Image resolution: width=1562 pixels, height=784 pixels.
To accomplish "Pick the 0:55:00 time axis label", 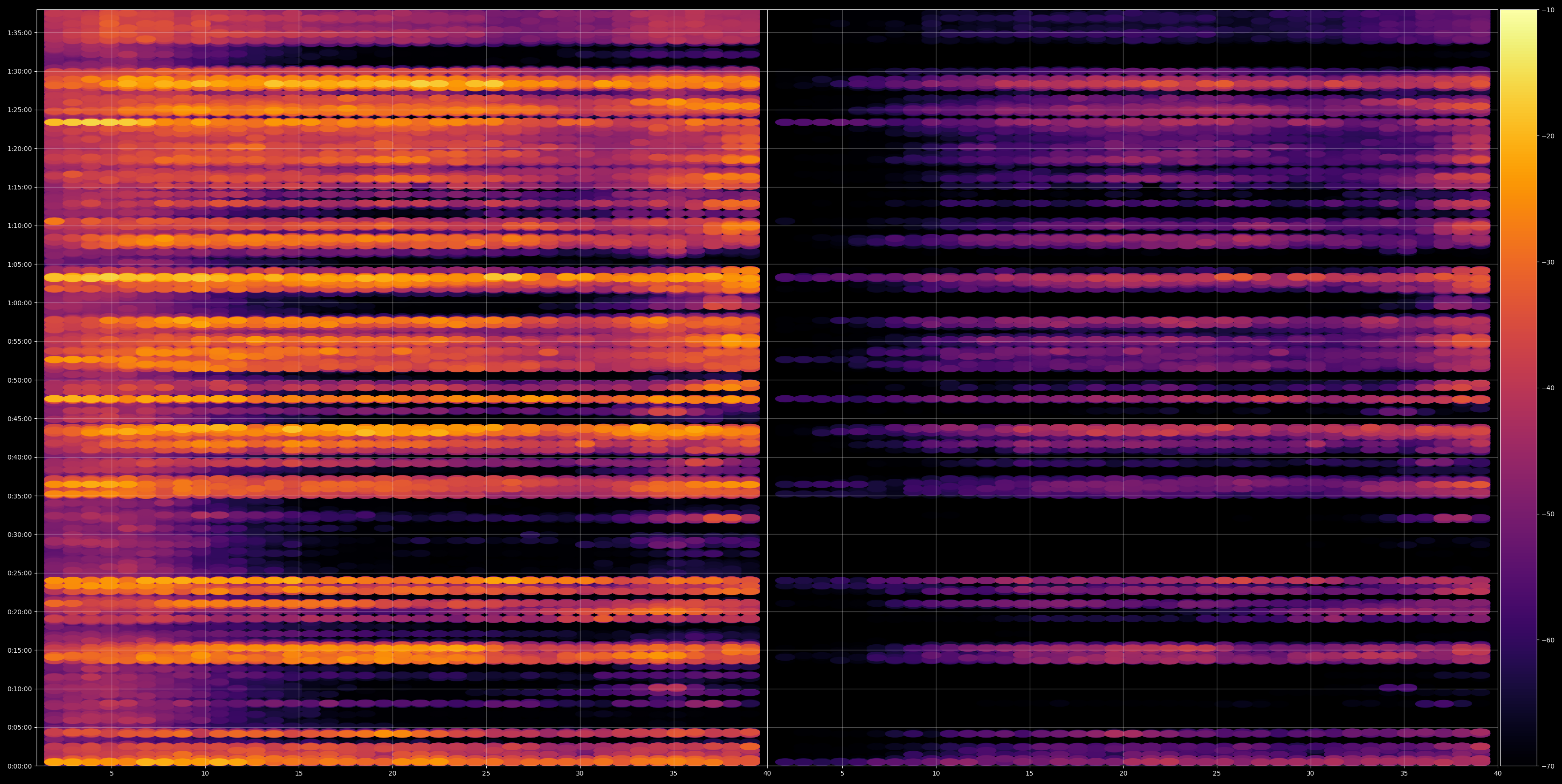I will click(19, 341).
